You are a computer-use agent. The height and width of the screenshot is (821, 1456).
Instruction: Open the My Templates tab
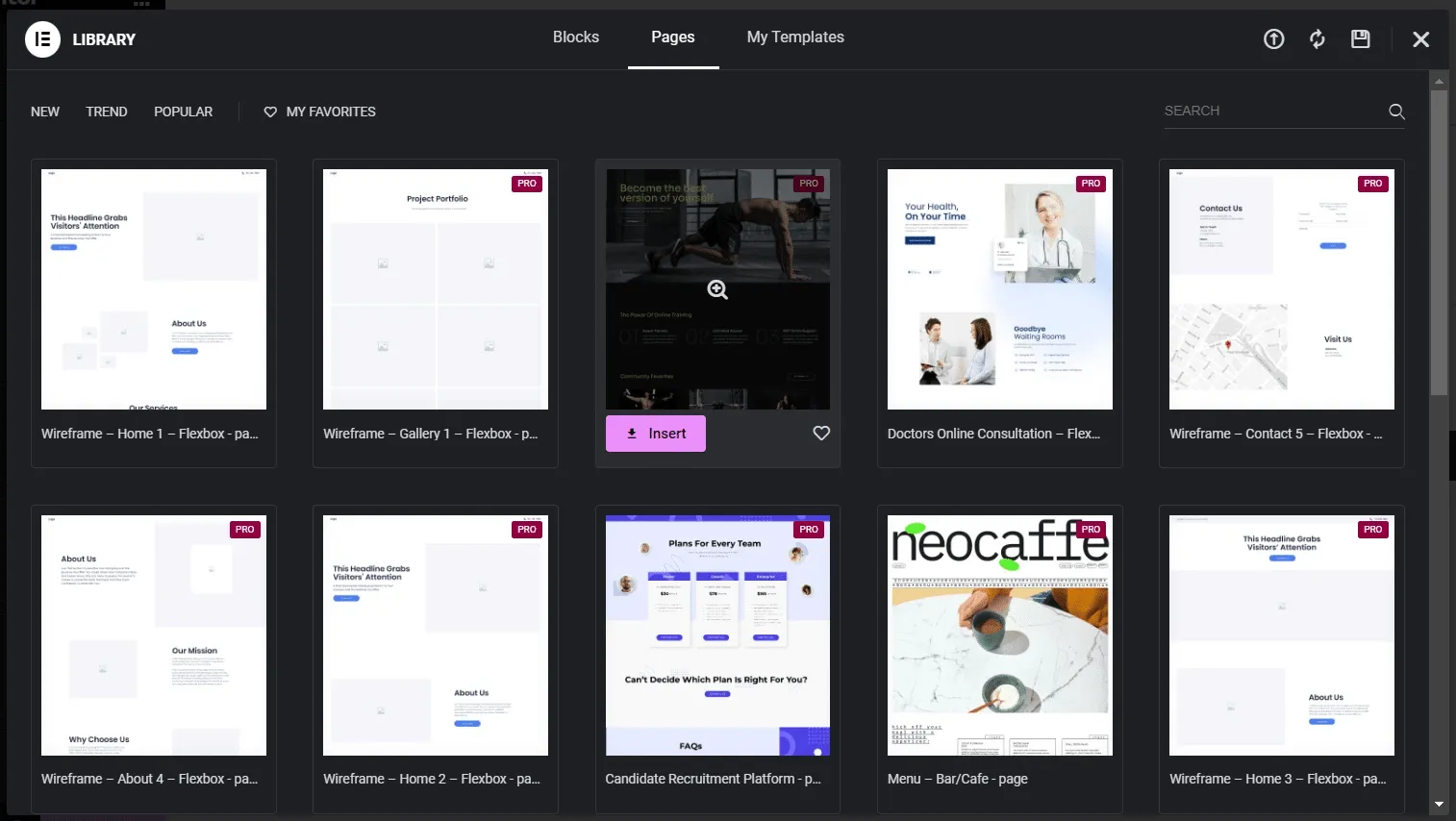[x=795, y=37]
